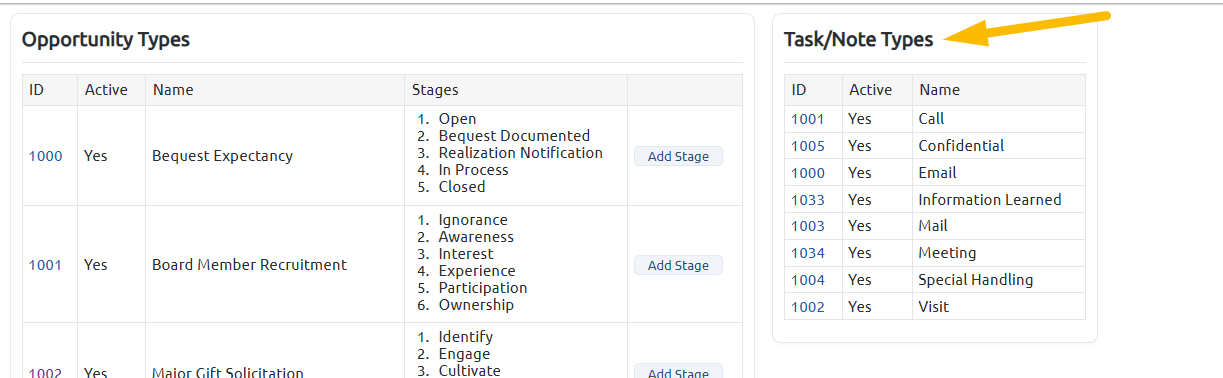Select Board Member Recruitment name cell
Viewport: 1223px width, 378px height.
[x=275, y=265]
